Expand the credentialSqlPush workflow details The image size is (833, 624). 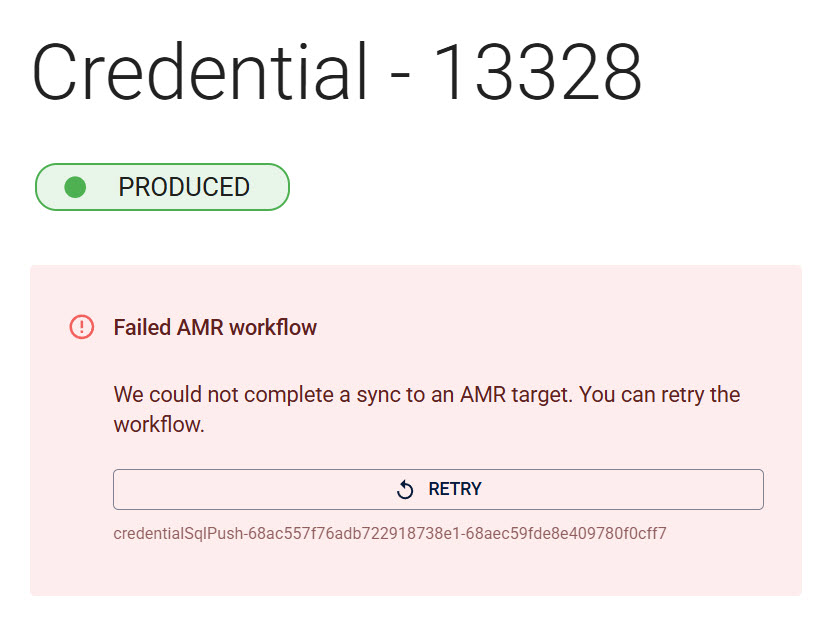pos(390,533)
